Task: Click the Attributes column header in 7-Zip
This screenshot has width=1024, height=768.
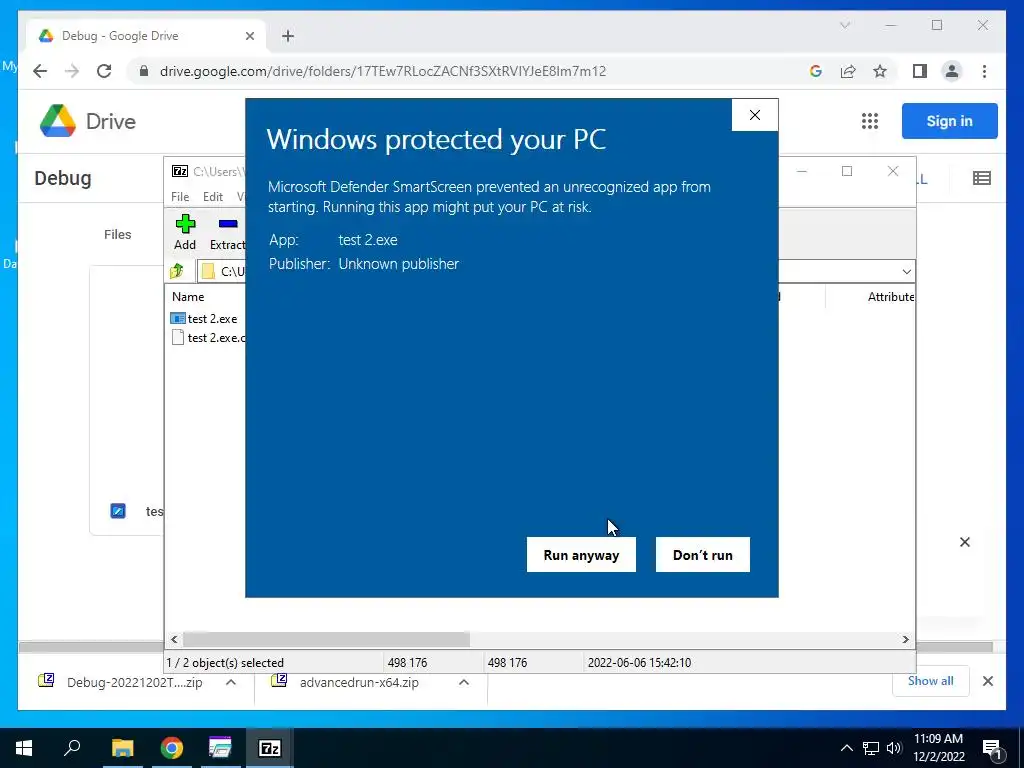Action: 890,296
